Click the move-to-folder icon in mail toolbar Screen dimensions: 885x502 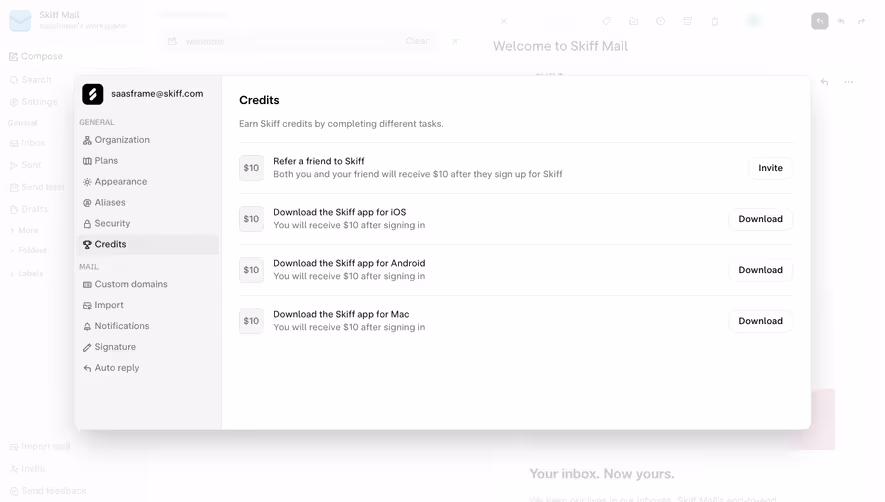tap(633, 21)
